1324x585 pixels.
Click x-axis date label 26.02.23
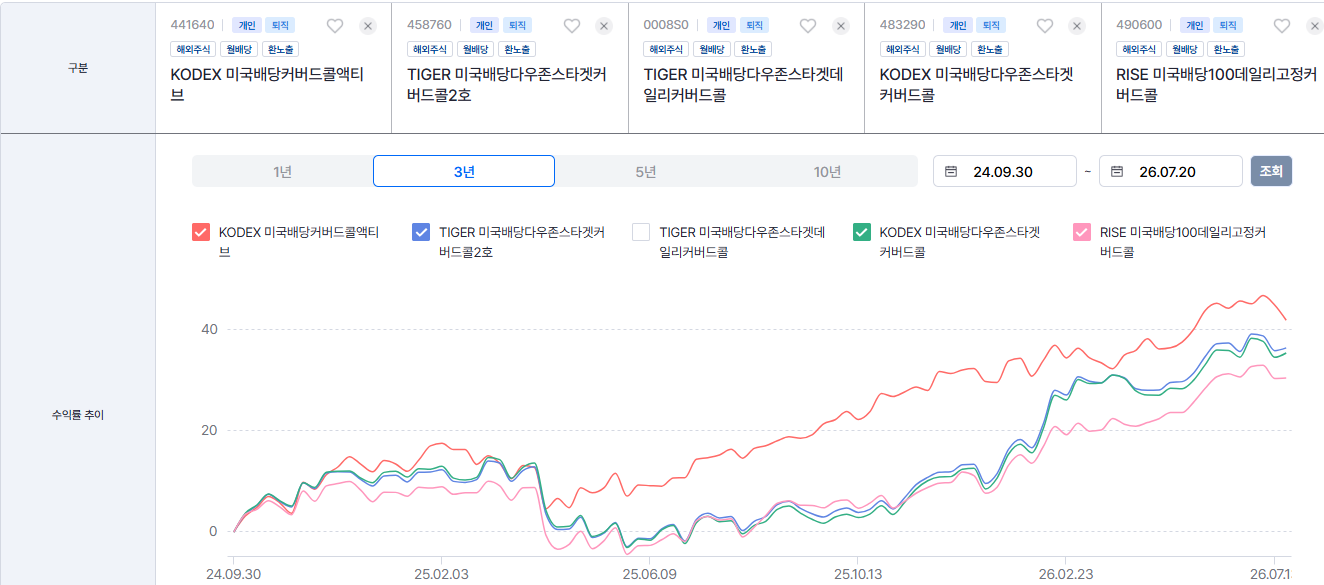(1066, 574)
